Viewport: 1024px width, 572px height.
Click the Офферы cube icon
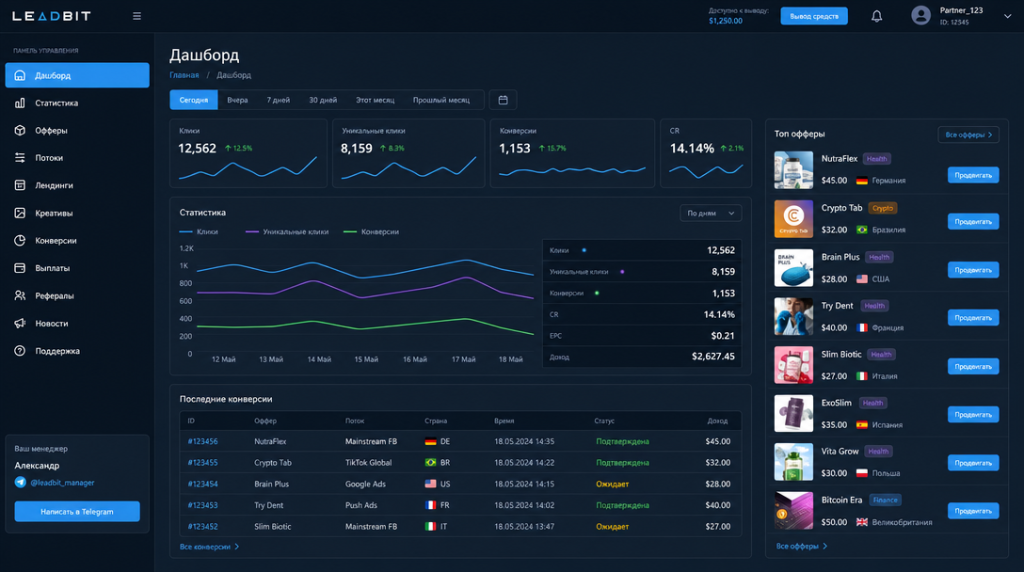(20, 131)
